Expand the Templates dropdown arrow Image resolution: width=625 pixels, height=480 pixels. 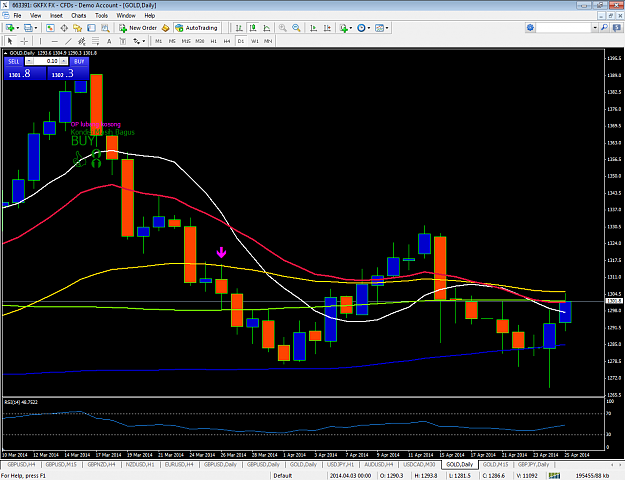pyautogui.click(x=387, y=28)
